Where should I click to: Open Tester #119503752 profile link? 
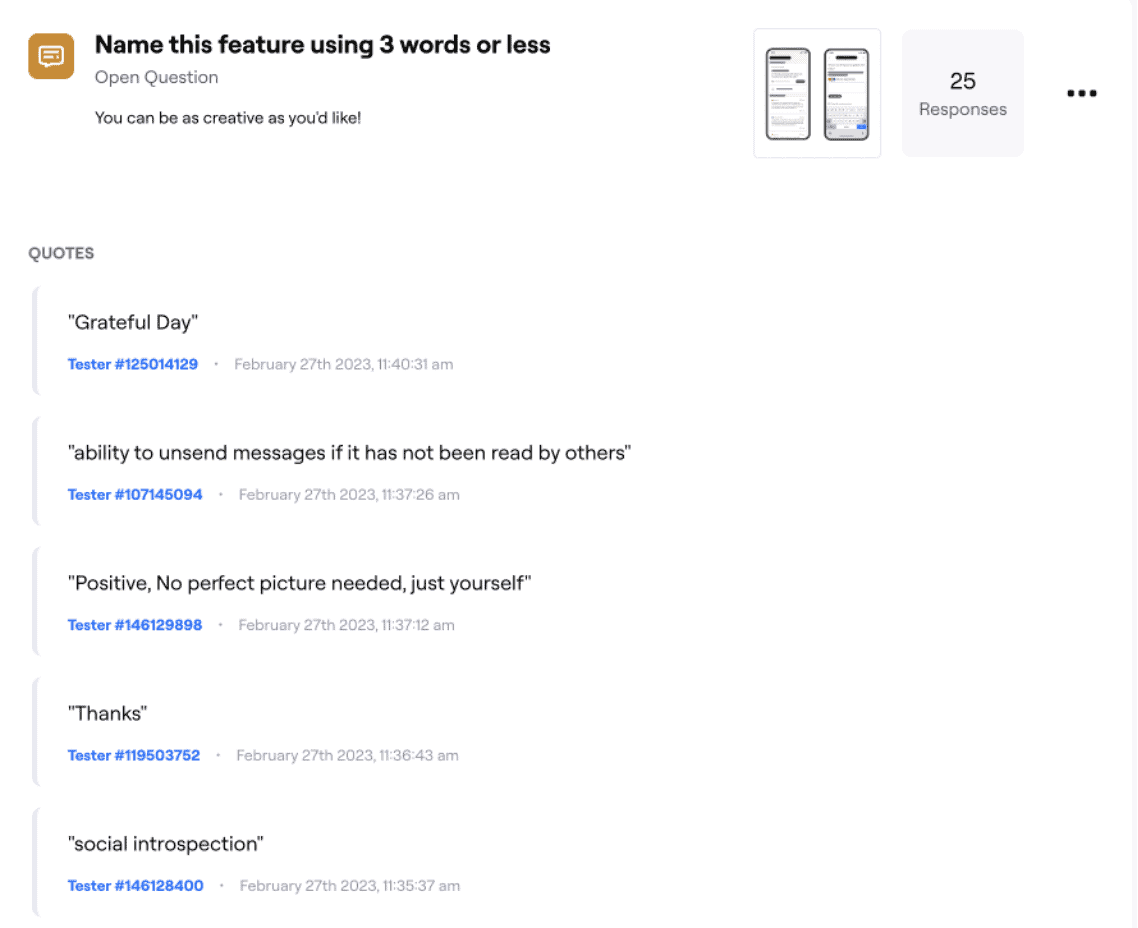coord(134,756)
